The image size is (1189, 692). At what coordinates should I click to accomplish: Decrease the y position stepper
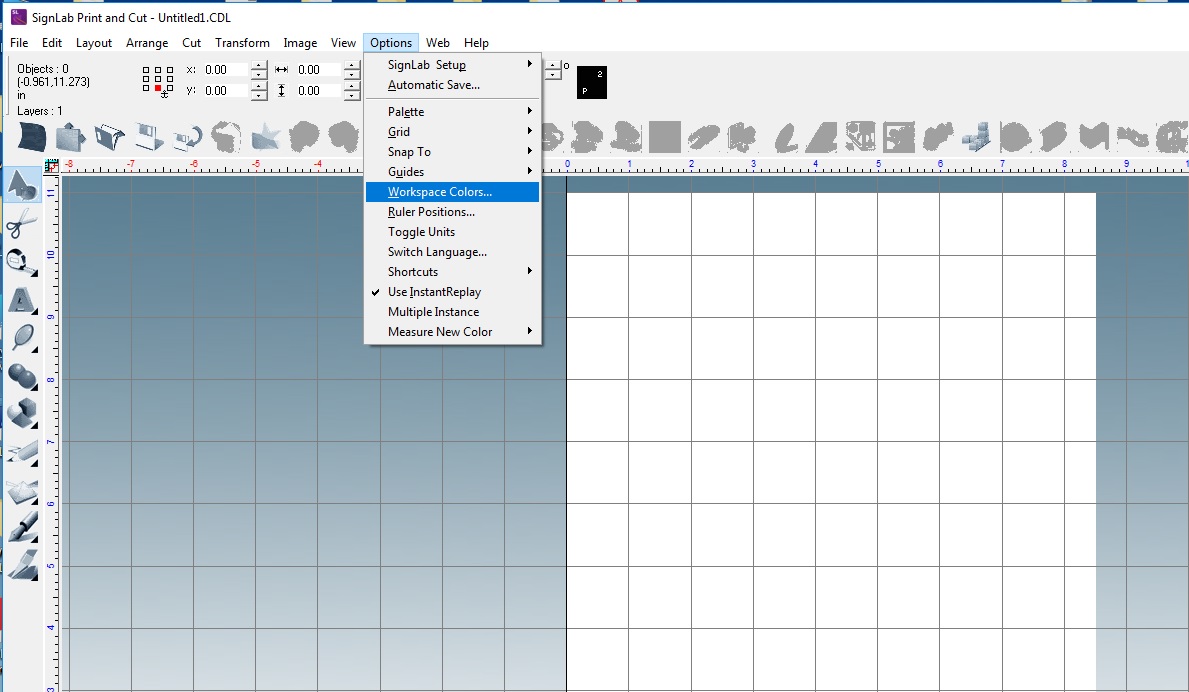tap(259, 96)
